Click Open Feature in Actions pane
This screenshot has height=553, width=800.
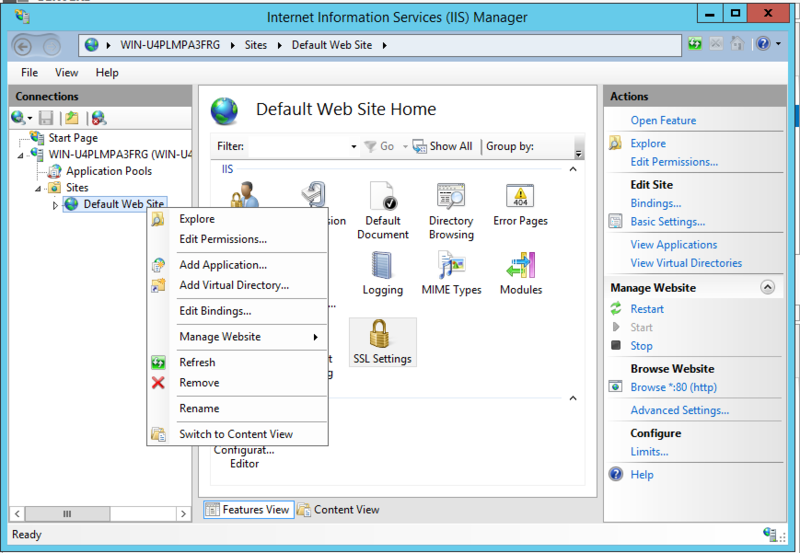(663, 120)
